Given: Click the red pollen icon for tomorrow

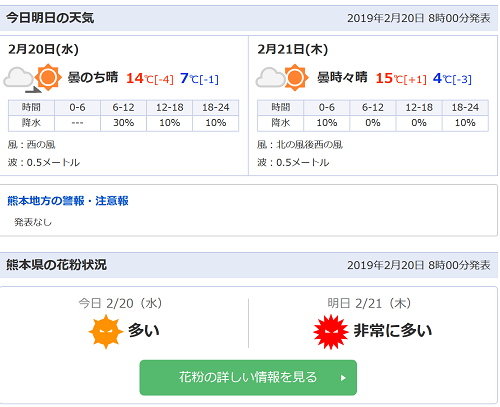Looking at the screenshot, I should coord(331,332).
